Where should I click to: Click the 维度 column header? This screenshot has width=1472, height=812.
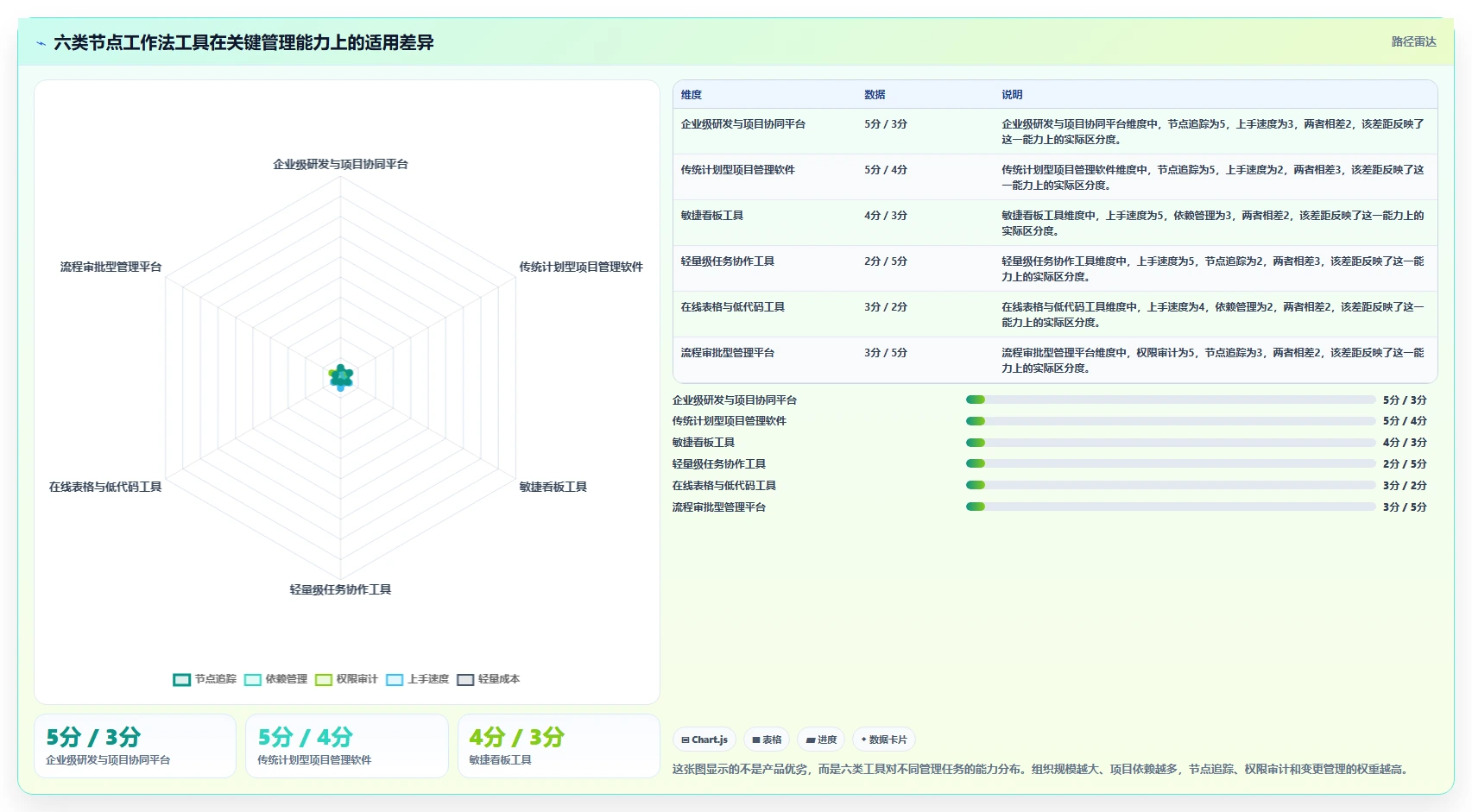click(692, 95)
